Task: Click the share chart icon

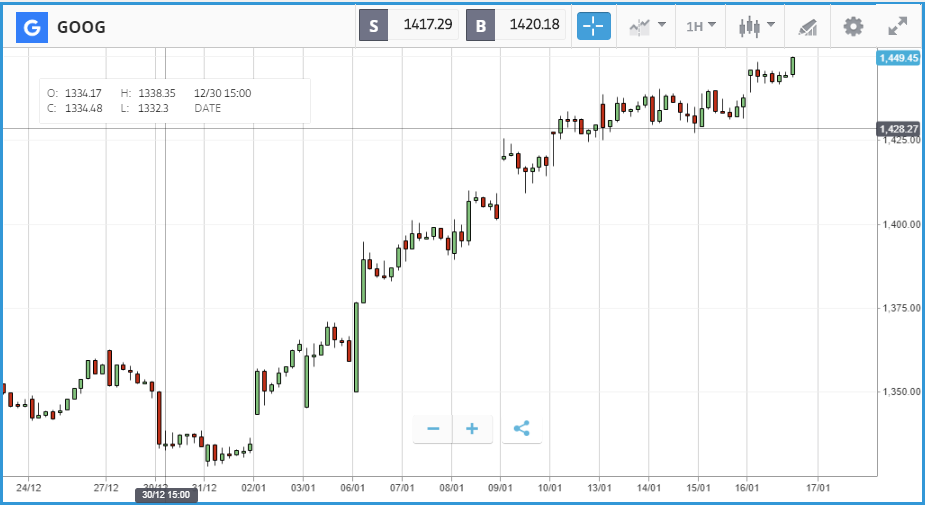Action: point(521,428)
